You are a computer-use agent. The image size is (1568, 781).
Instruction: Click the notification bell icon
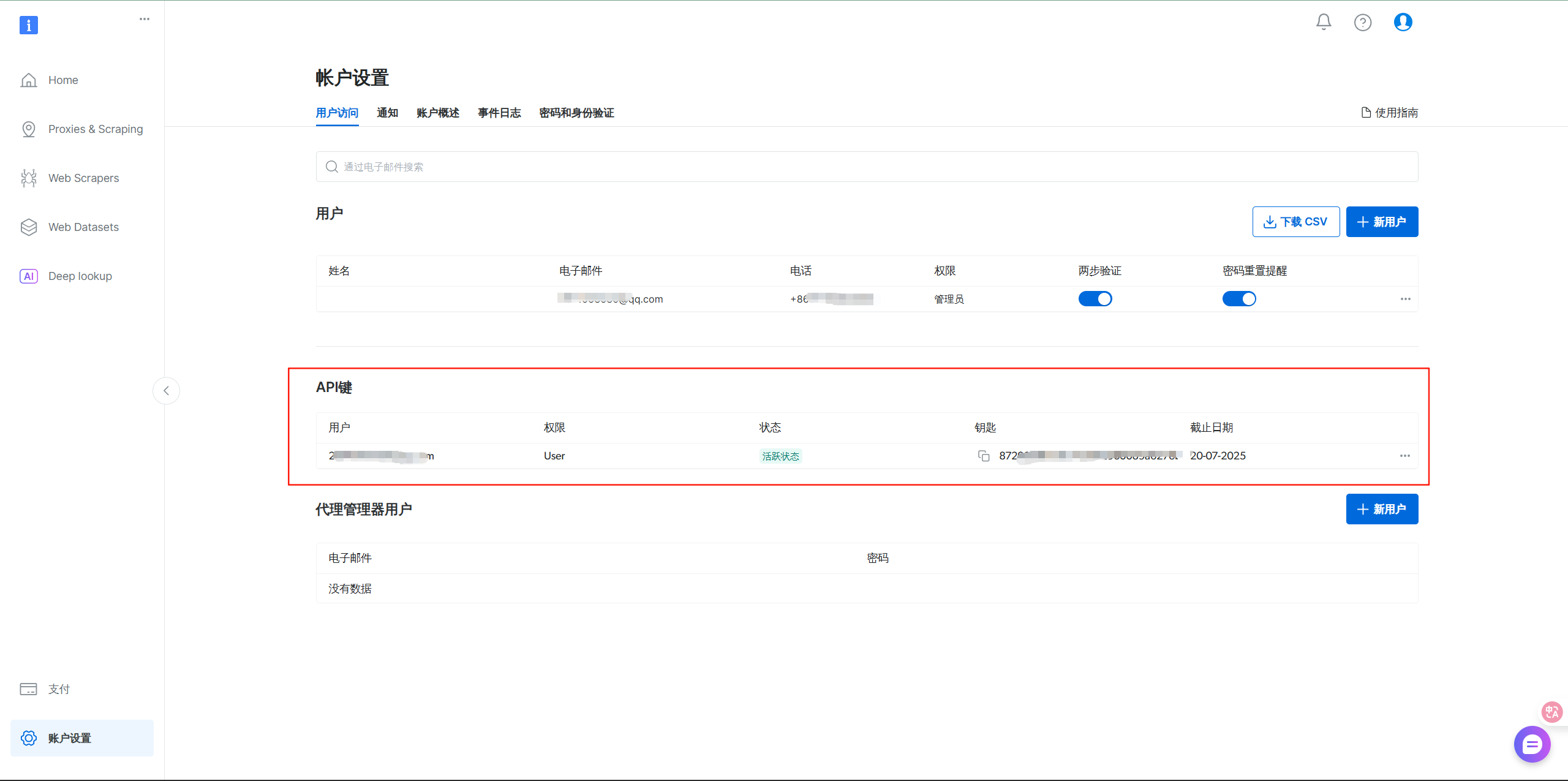point(1324,22)
